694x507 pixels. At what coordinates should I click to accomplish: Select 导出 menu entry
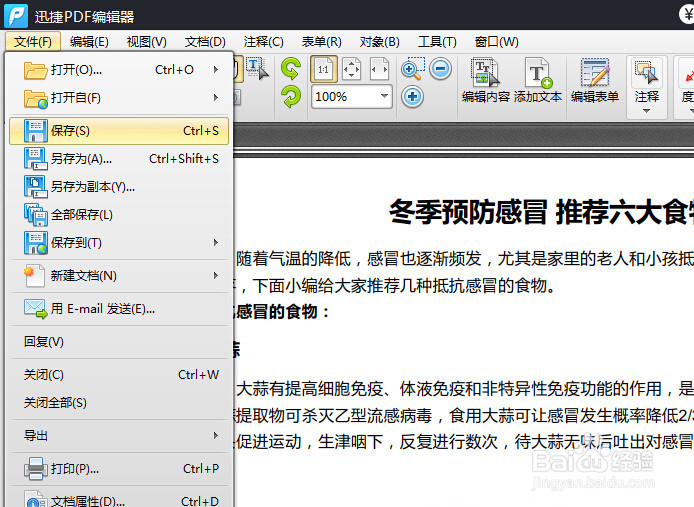pyautogui.click(x=119, y=435)
